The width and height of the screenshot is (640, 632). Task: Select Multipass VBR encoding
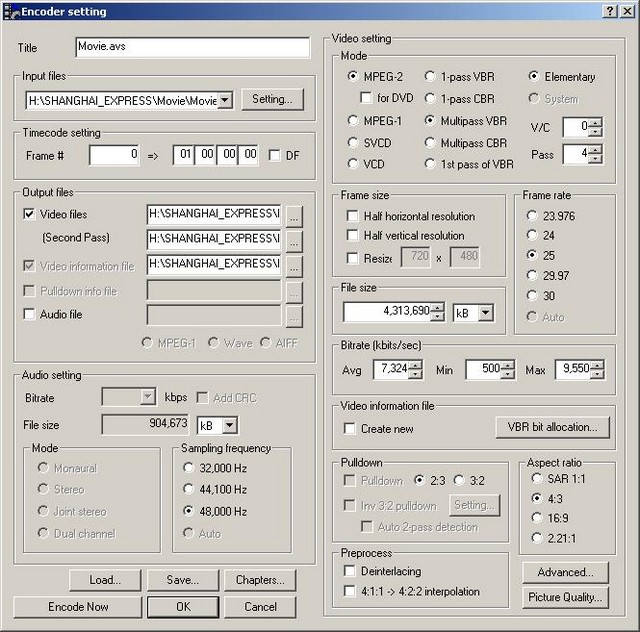429,120
